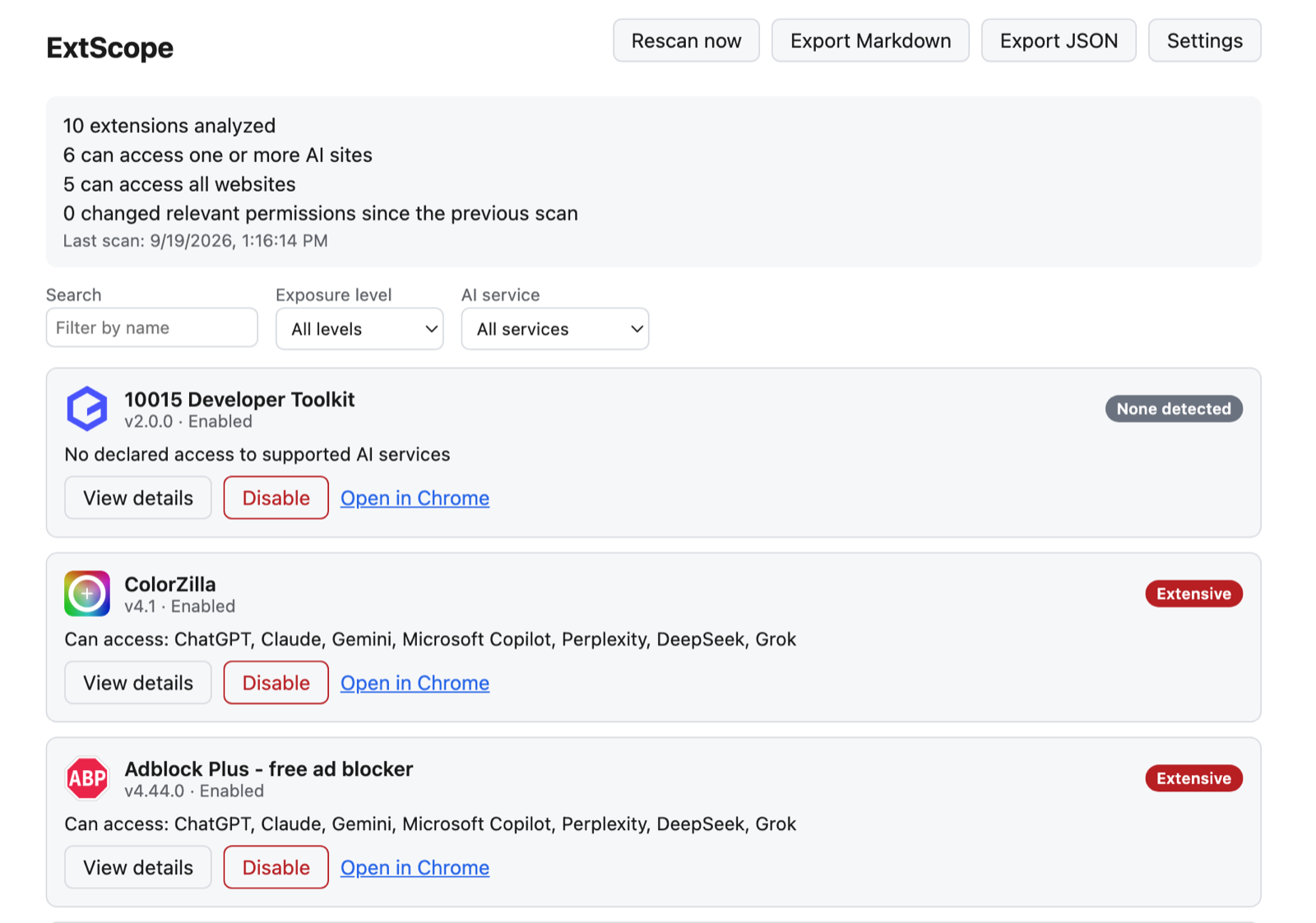Click Adblock Plus's Extensive badge
This screenshot has height=923, width=1316.
(1193, 778)
